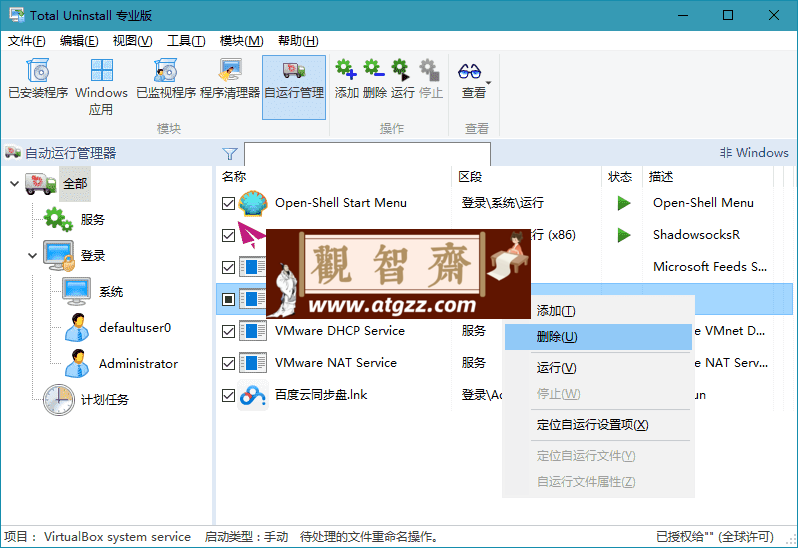
Task: Open the Windows 应用 module
Action: click(x=101, y=88)
